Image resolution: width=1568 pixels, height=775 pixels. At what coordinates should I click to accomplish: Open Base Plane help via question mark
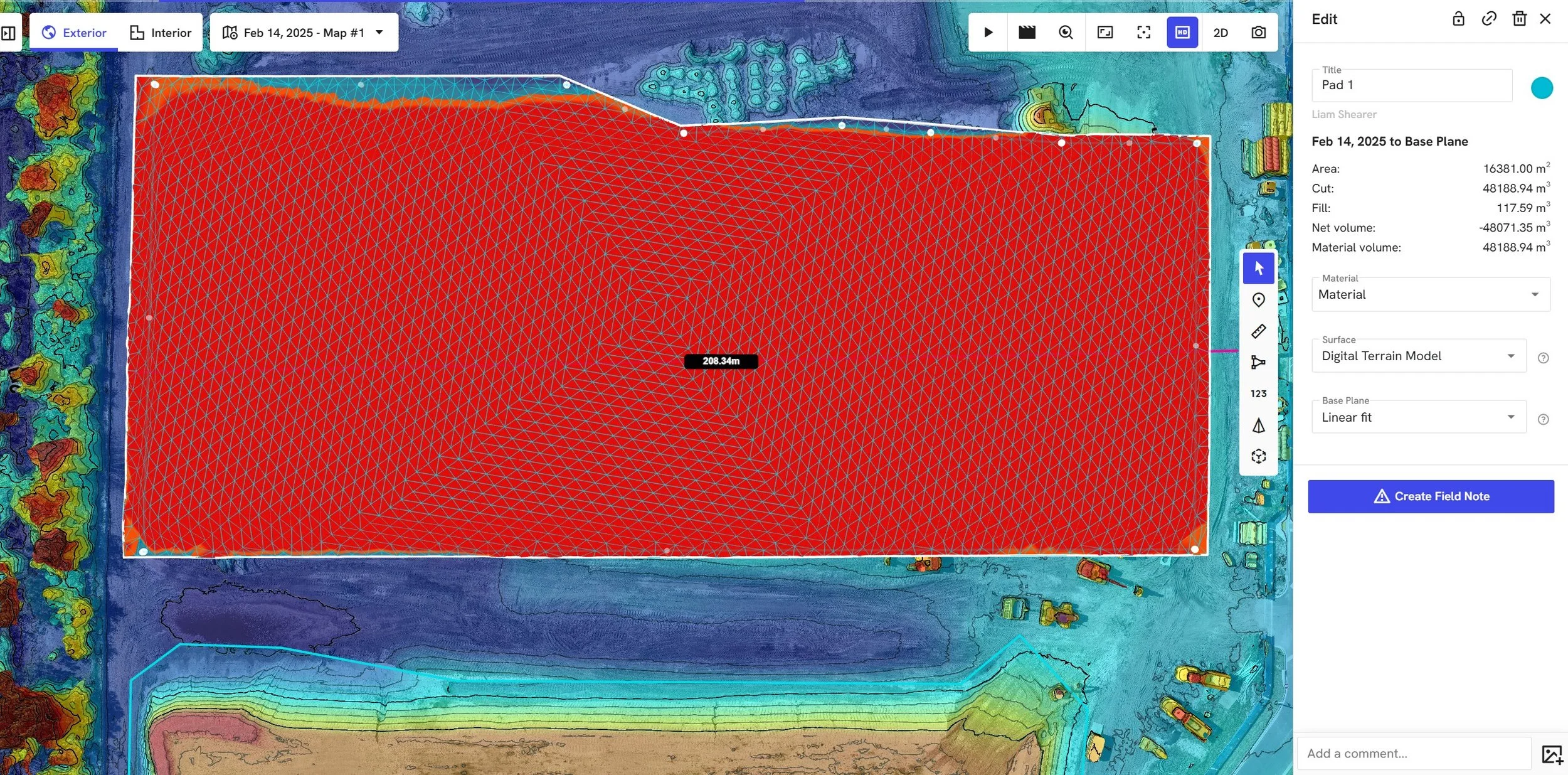[1544, 419]
